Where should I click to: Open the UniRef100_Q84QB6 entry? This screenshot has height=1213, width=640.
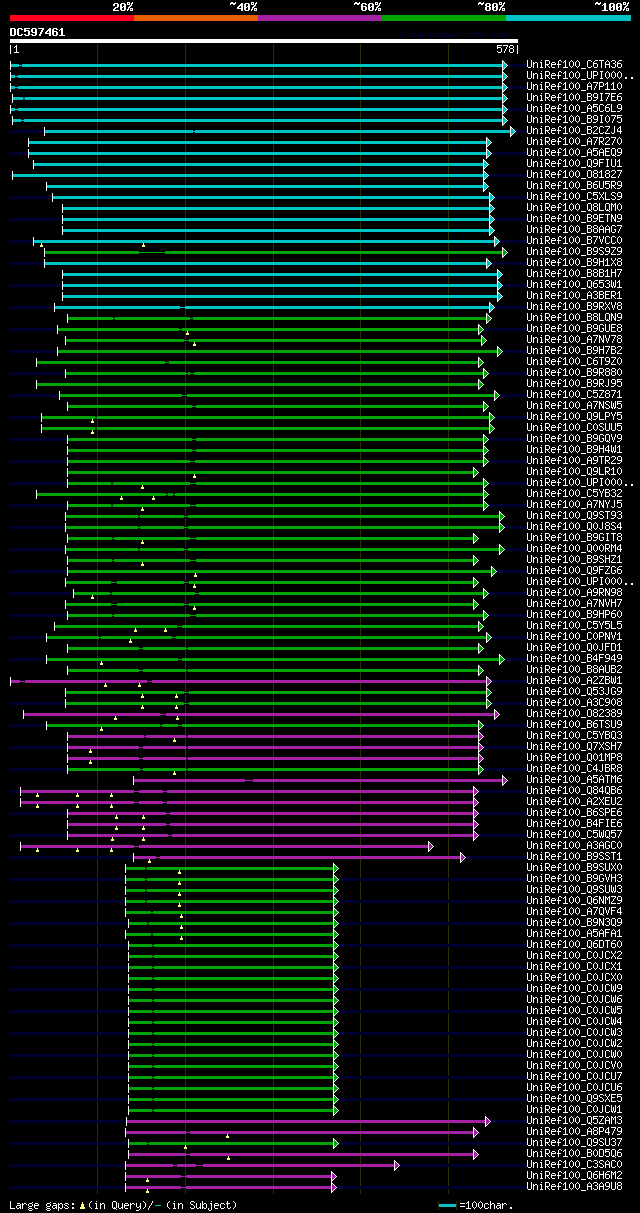coord(574,790)
